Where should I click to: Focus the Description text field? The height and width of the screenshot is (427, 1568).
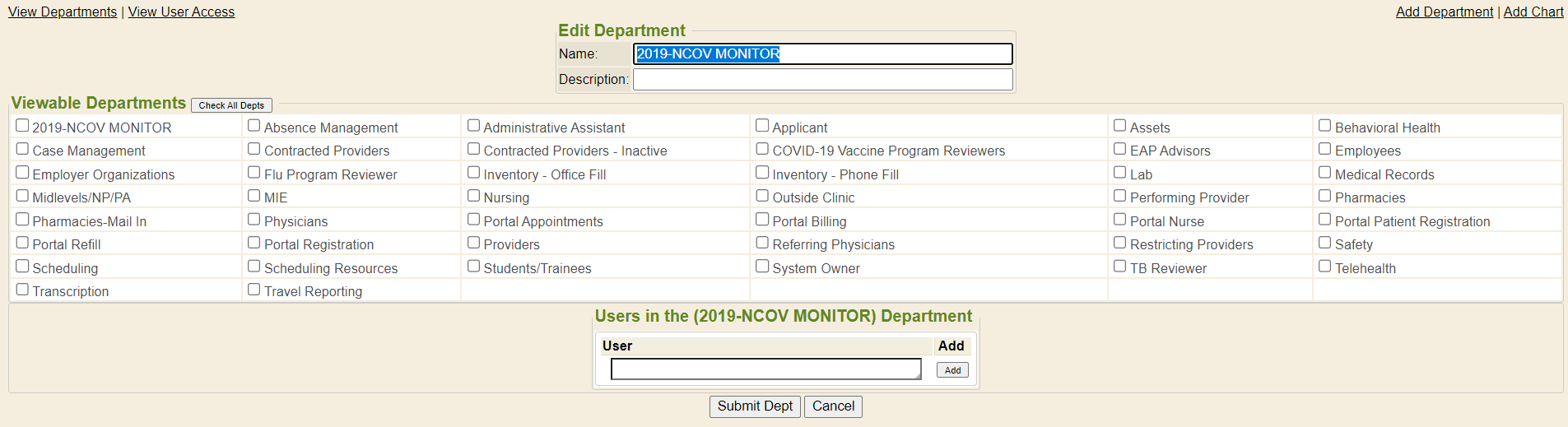pyautogui.click(x=822, y=80)
